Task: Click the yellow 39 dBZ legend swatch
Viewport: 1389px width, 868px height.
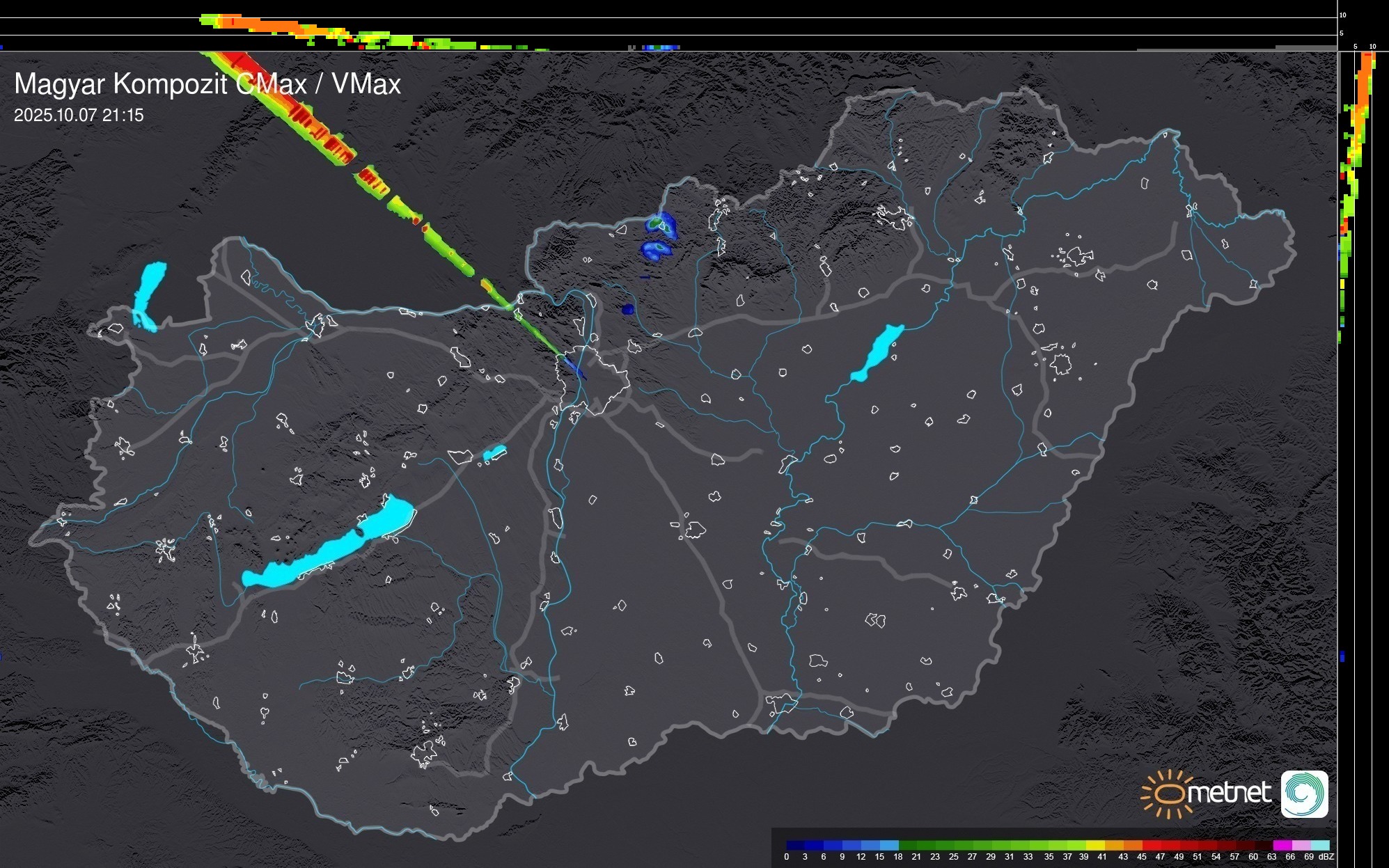Action: click(1095, 845)
